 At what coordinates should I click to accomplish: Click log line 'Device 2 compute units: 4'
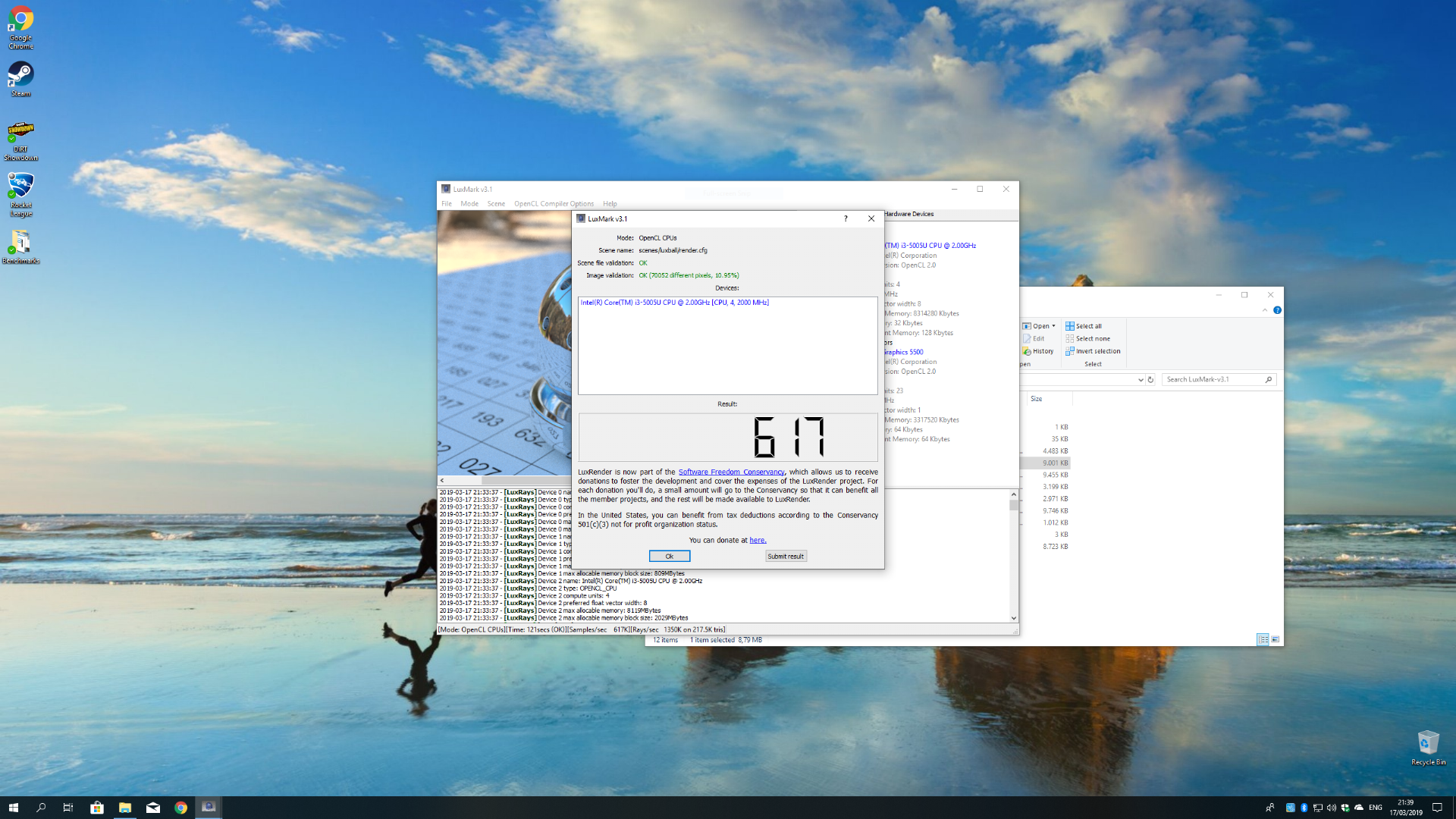tap(524, 596)
